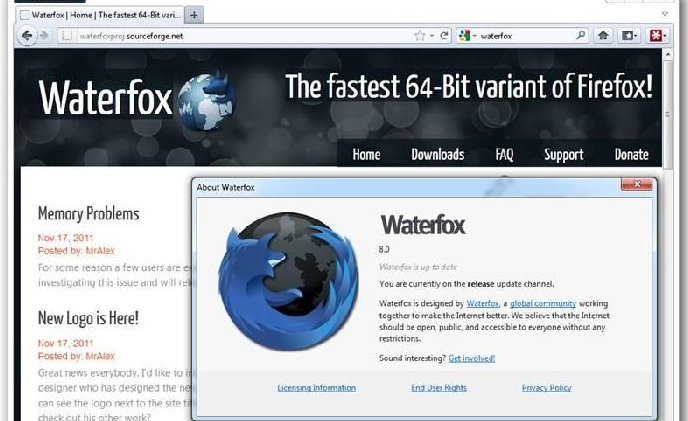Image resolution: width=688 pixels, height=421 pixels.
Task: Open the Home navigation menu item
Action: (366, 155)
